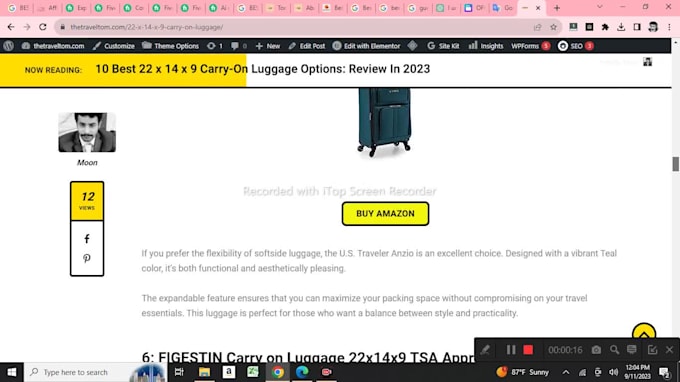Click the NOW READING article title
680x382 pixels.
[x=263, y=69]
